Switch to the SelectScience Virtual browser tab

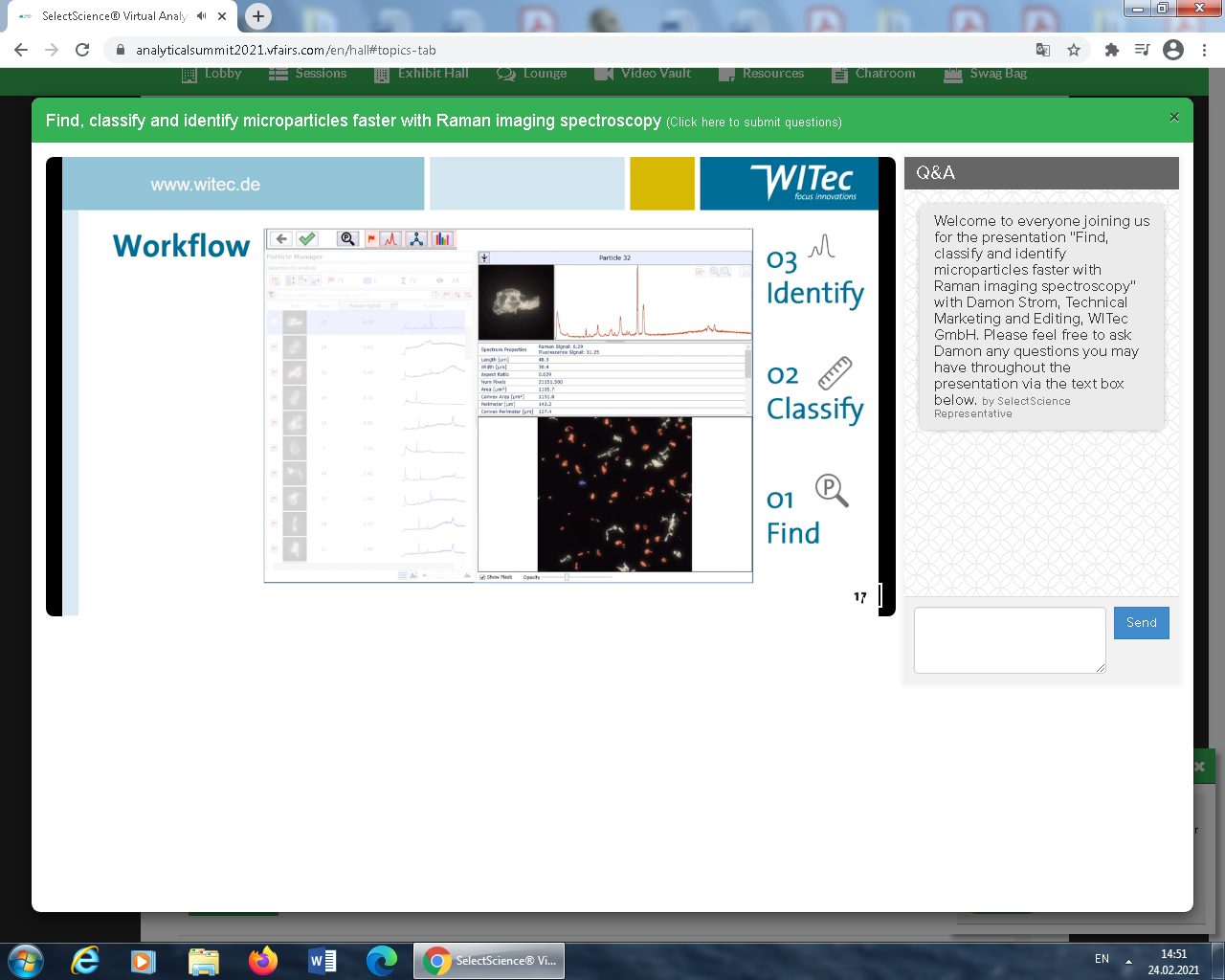point(113,16)
